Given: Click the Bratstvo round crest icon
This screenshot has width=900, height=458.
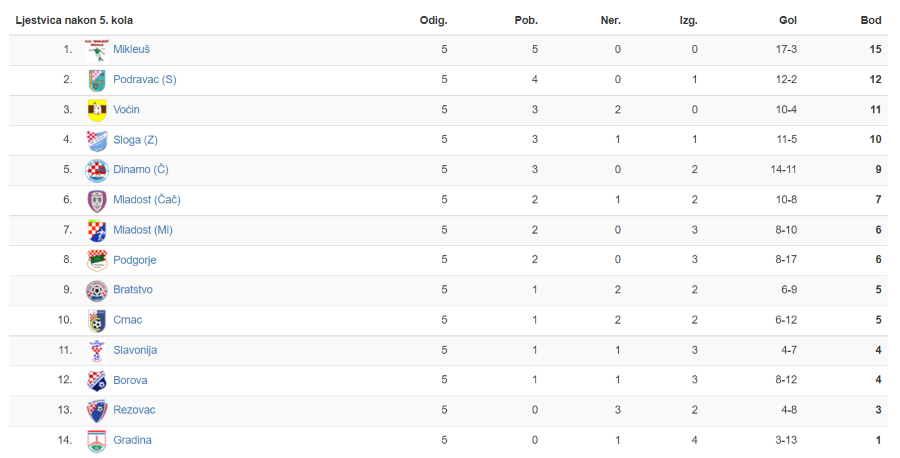Looking at the screenshot, I should click(x=96, y=291).
